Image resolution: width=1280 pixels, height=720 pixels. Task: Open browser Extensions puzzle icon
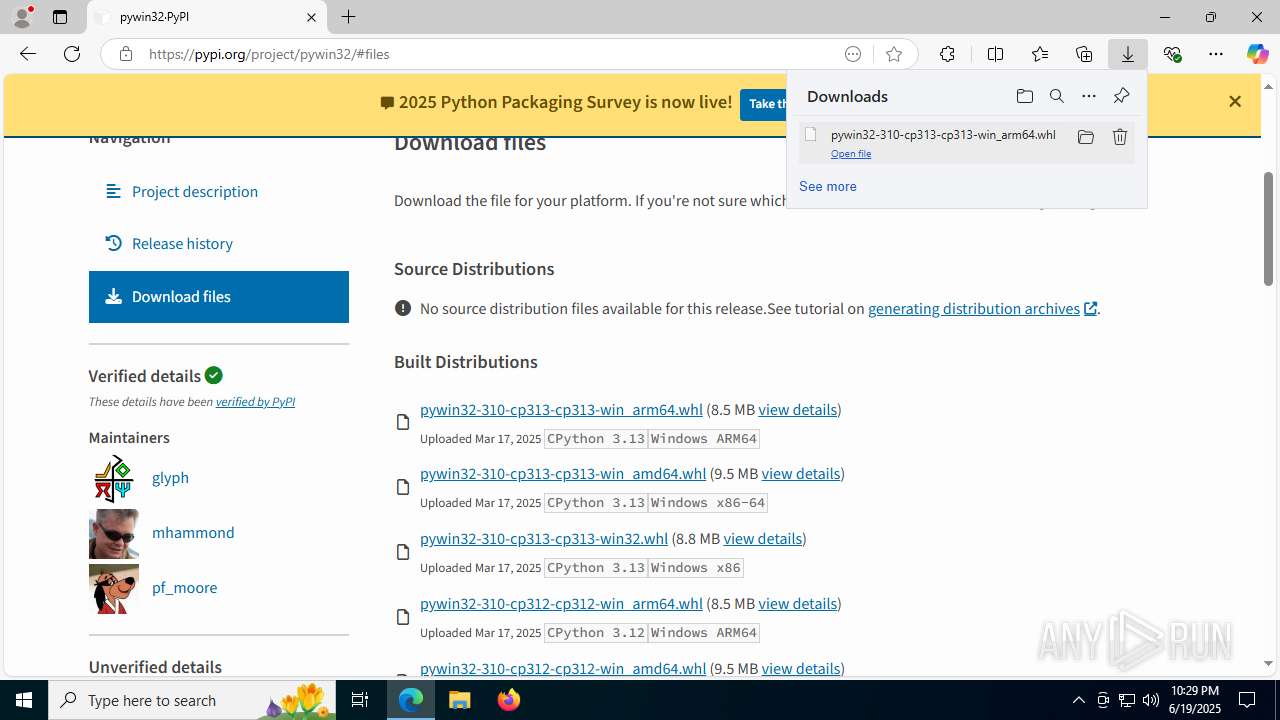pyautogui.click(x=947, y=54)
